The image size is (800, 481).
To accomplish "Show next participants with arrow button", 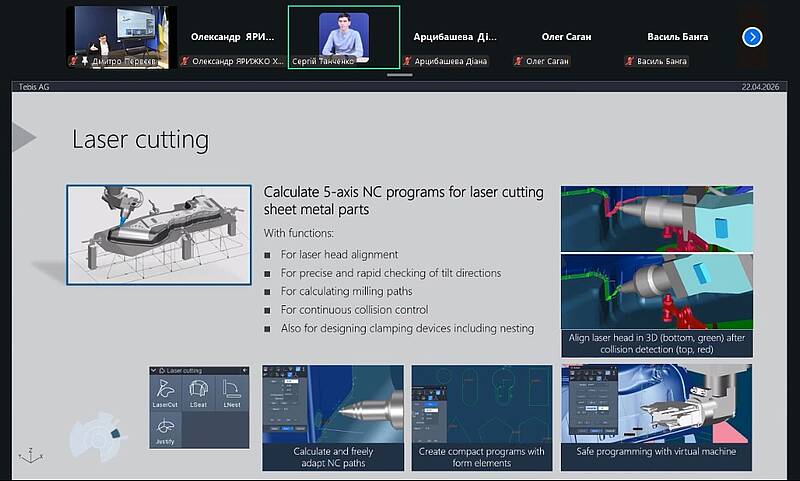I will (x=753, y=37).
